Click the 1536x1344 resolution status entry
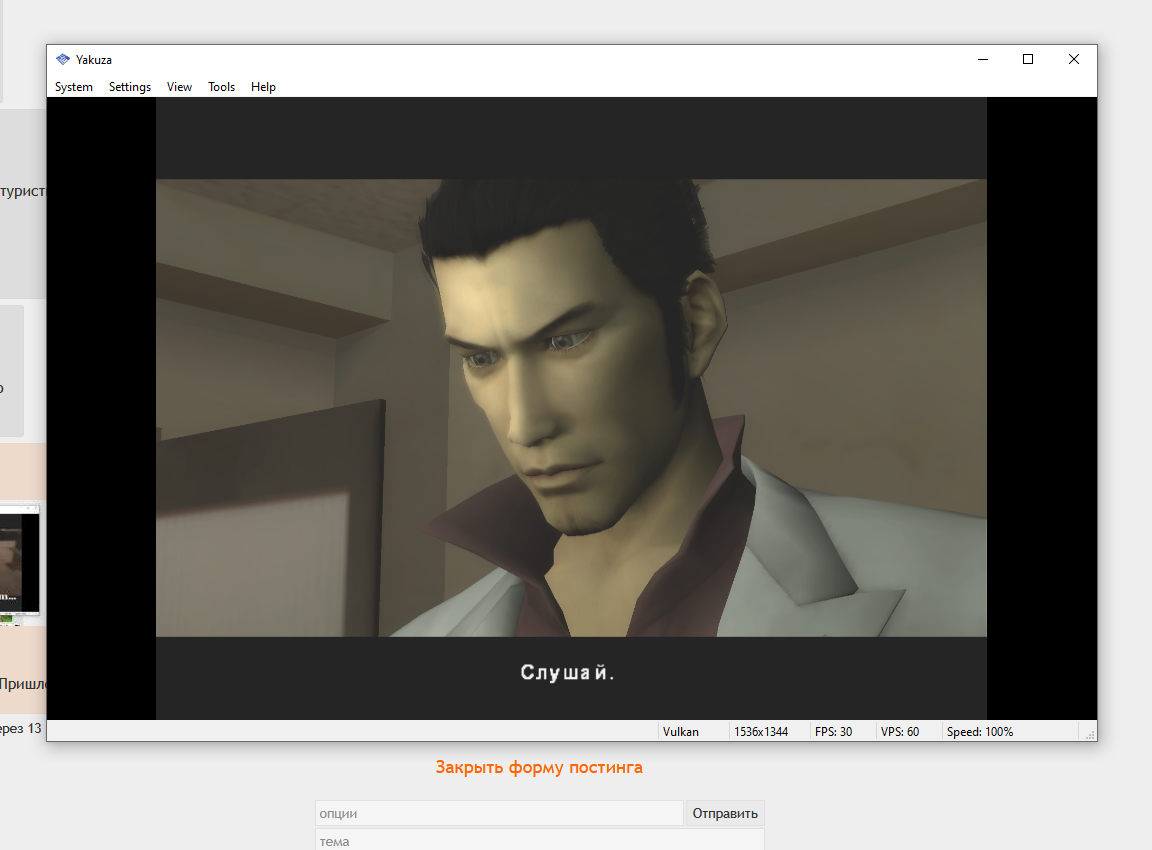This screenshot has height=850, width=1152. click(760, 732)
